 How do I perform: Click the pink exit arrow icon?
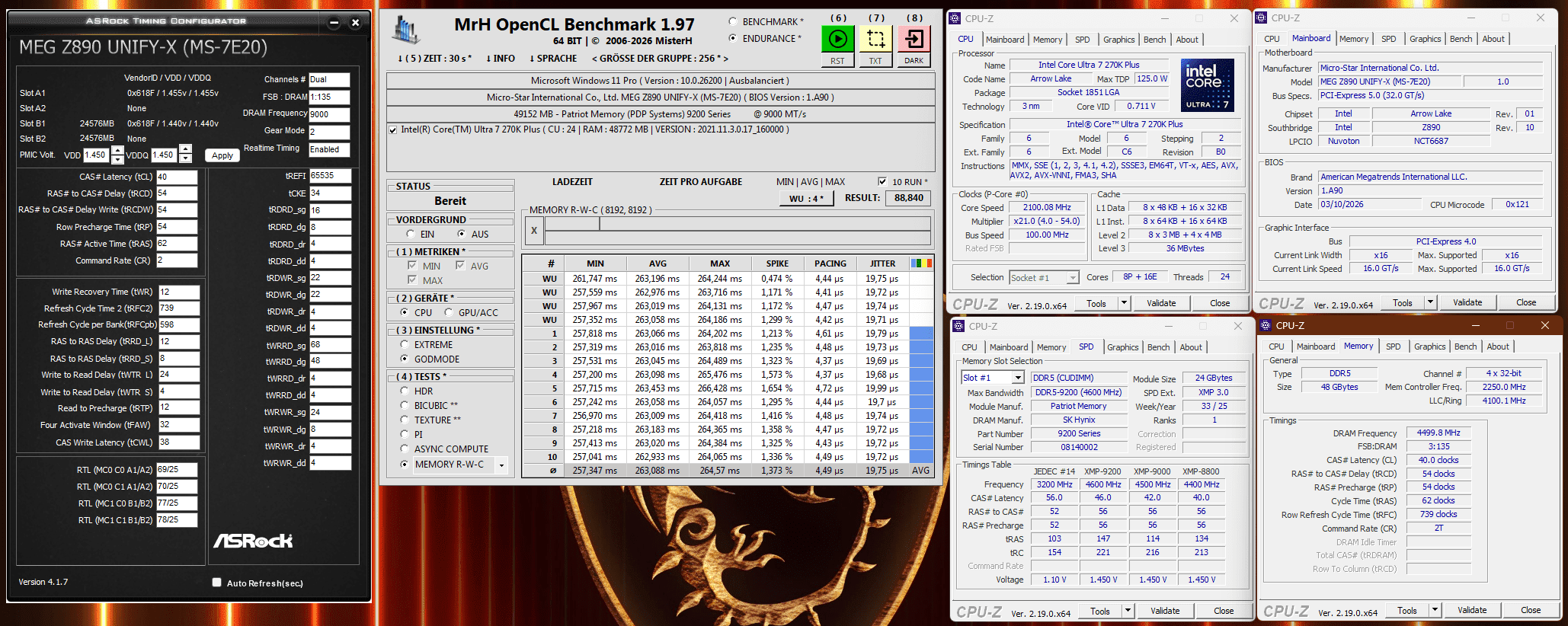click(914, 39)
